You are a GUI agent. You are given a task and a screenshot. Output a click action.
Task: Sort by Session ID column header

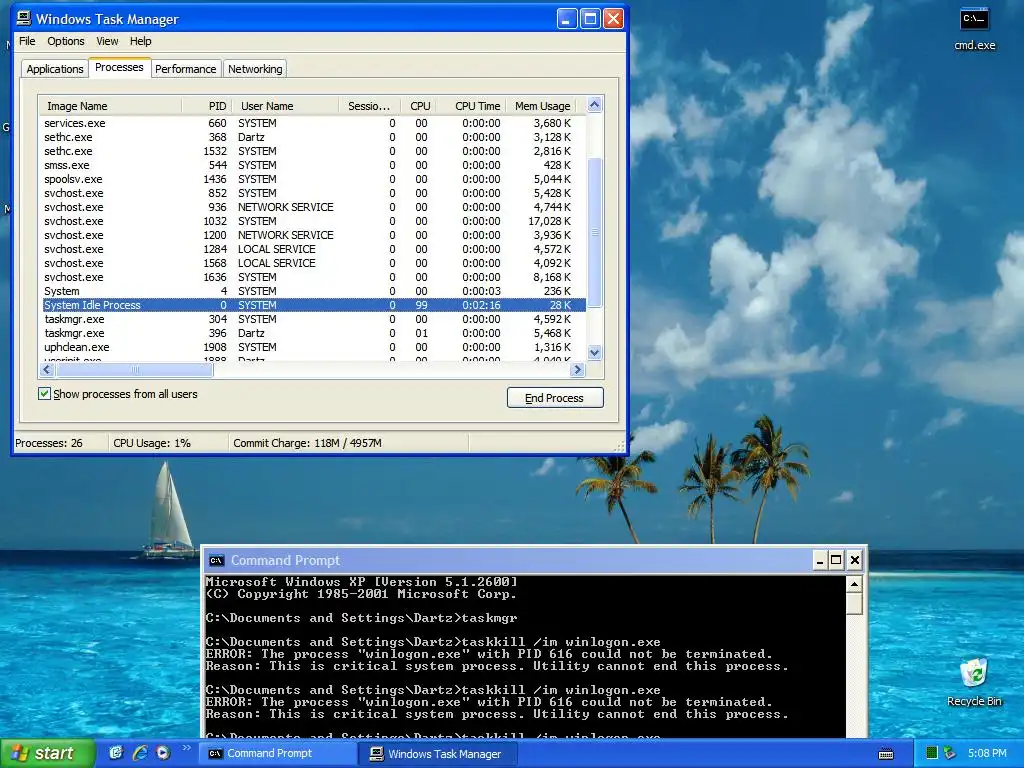[x=370, y=106]
